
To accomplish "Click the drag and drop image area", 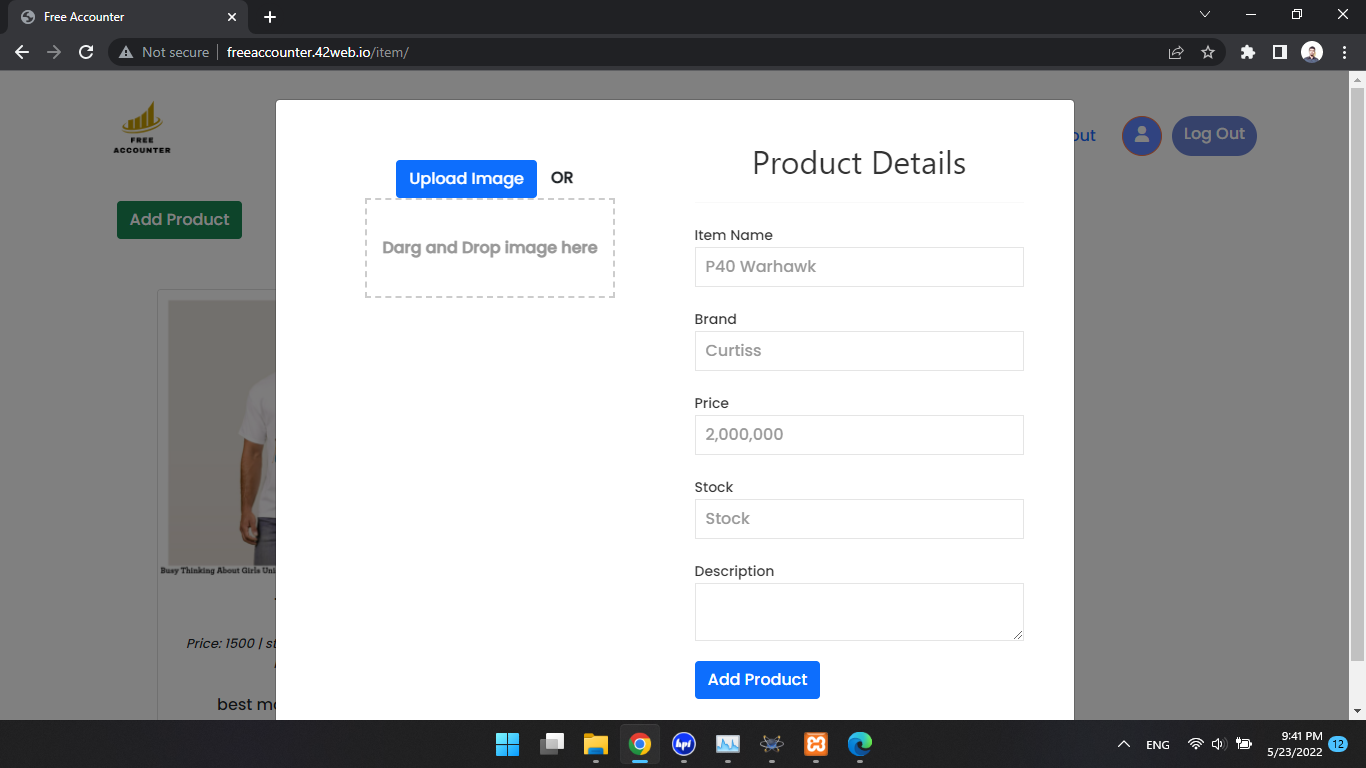I will (x=489, y=247).
